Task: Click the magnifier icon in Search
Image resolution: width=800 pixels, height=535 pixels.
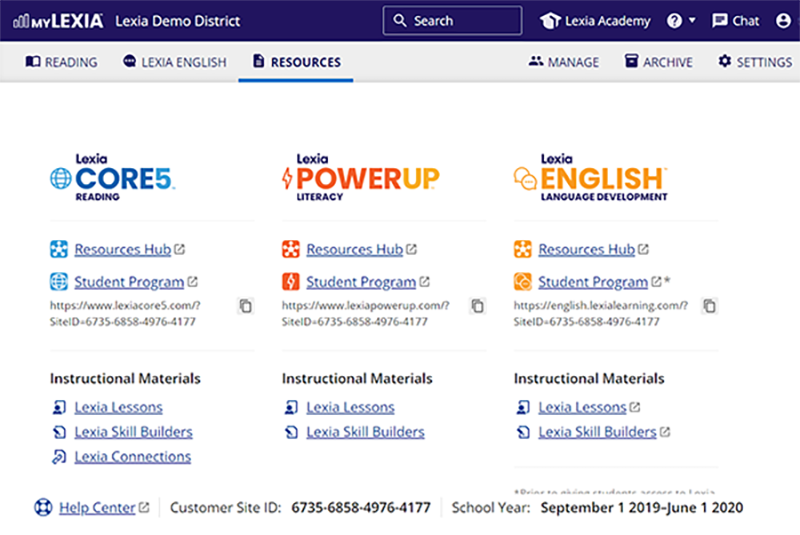Action: tap(400, 21)
